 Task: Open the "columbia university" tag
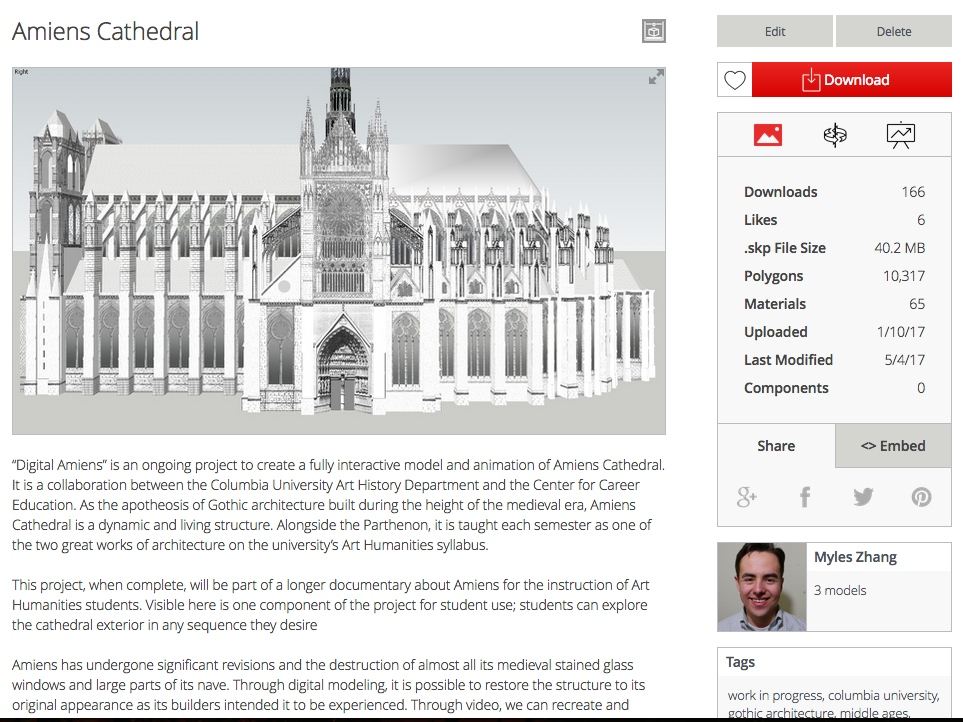pyautogui.click(x=884, y=695)
